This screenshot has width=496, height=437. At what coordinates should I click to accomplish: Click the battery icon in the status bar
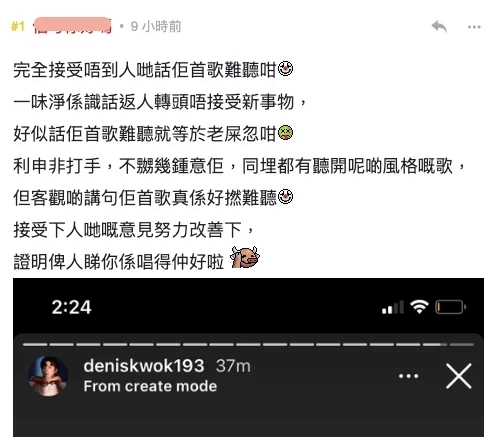pos(451,307)
